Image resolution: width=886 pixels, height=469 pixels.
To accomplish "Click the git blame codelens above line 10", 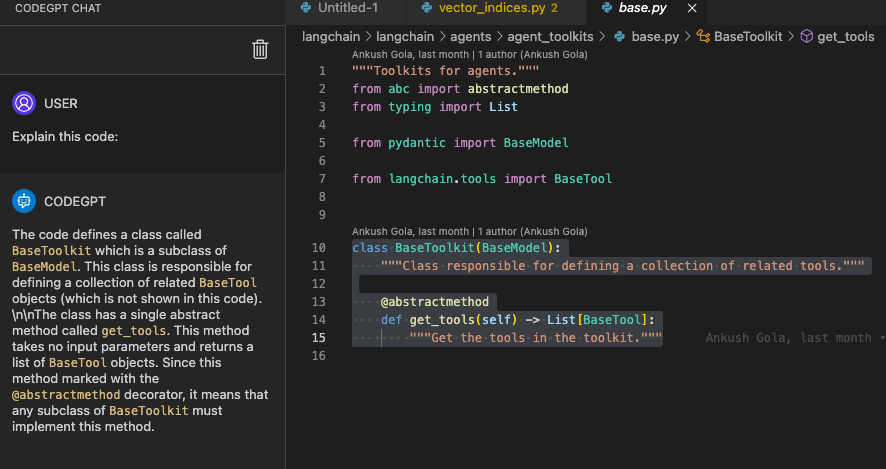I will pos(470,232).
